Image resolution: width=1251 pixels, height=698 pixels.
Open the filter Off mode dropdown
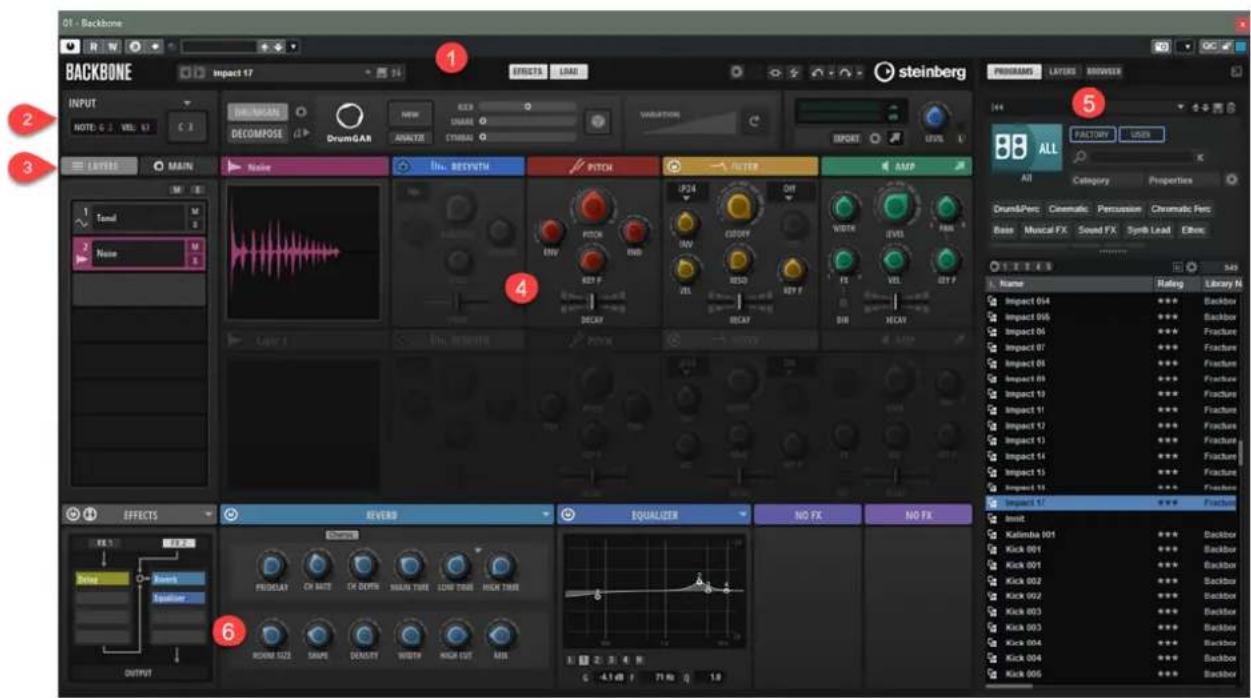coord(789,192)
